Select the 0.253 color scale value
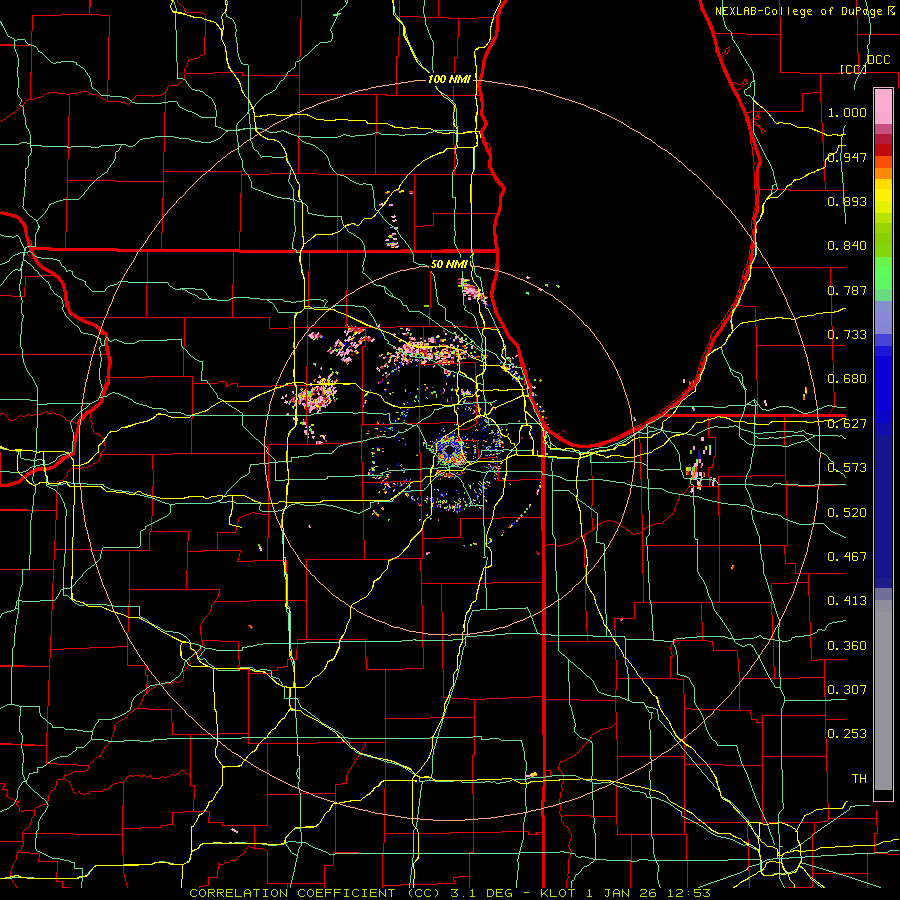The image size is (900, 900). coord(847,734)
